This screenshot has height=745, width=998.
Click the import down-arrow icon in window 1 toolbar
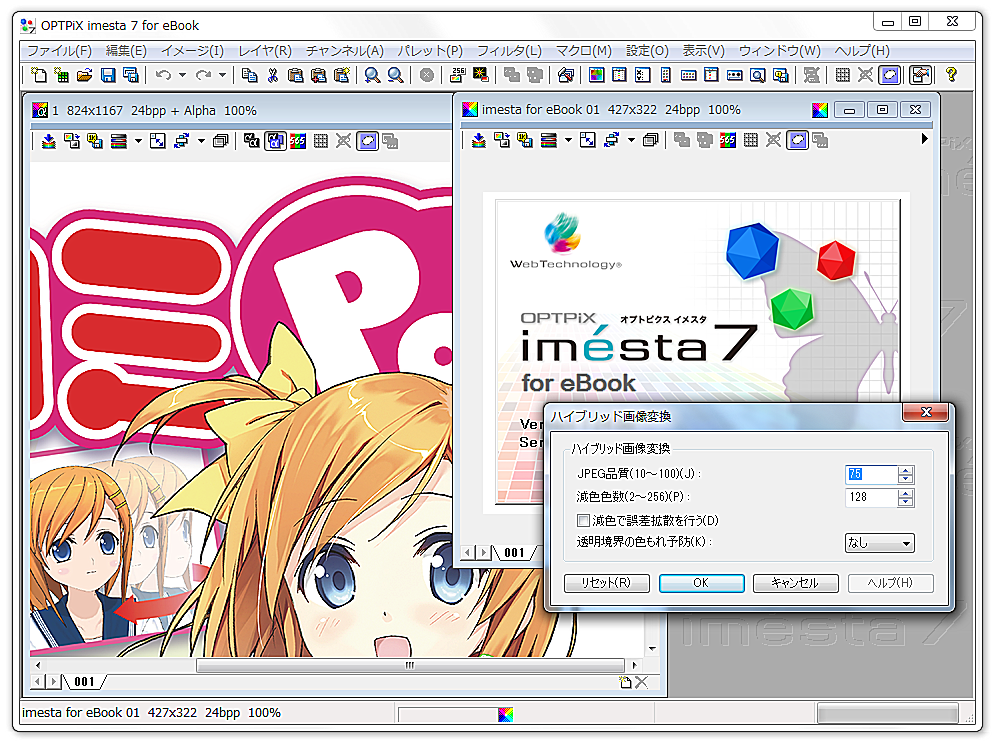(49, 141)
